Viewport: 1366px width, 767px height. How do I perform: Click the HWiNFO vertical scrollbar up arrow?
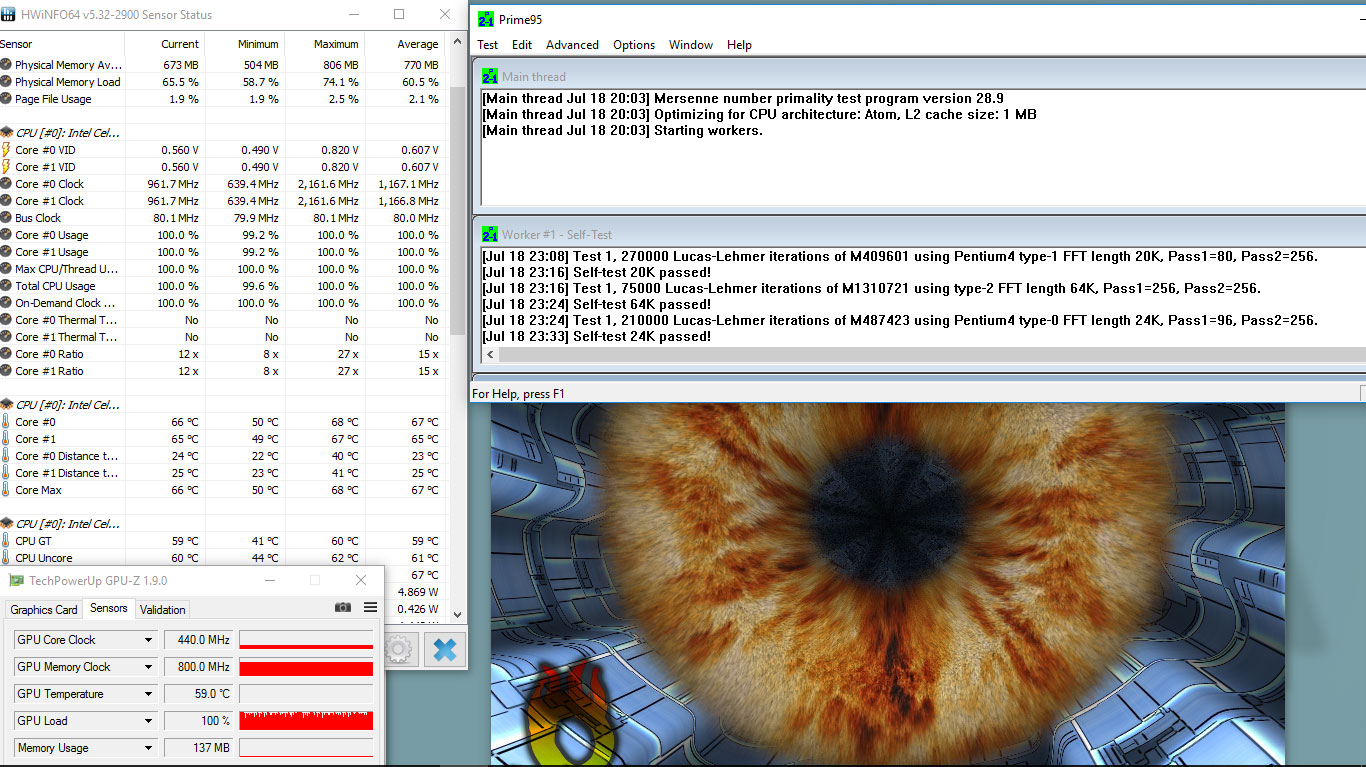coord(458,42)
